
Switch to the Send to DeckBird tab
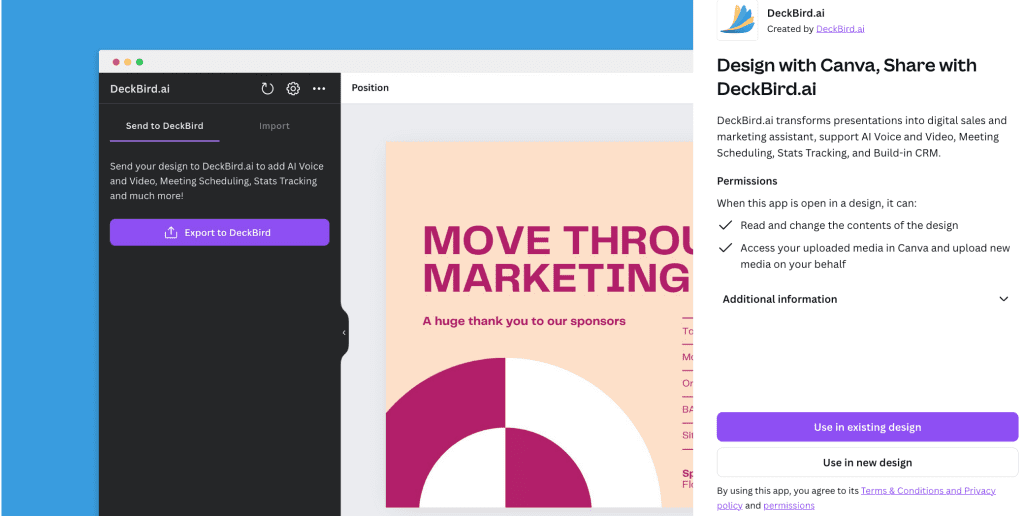pos(165,126)
